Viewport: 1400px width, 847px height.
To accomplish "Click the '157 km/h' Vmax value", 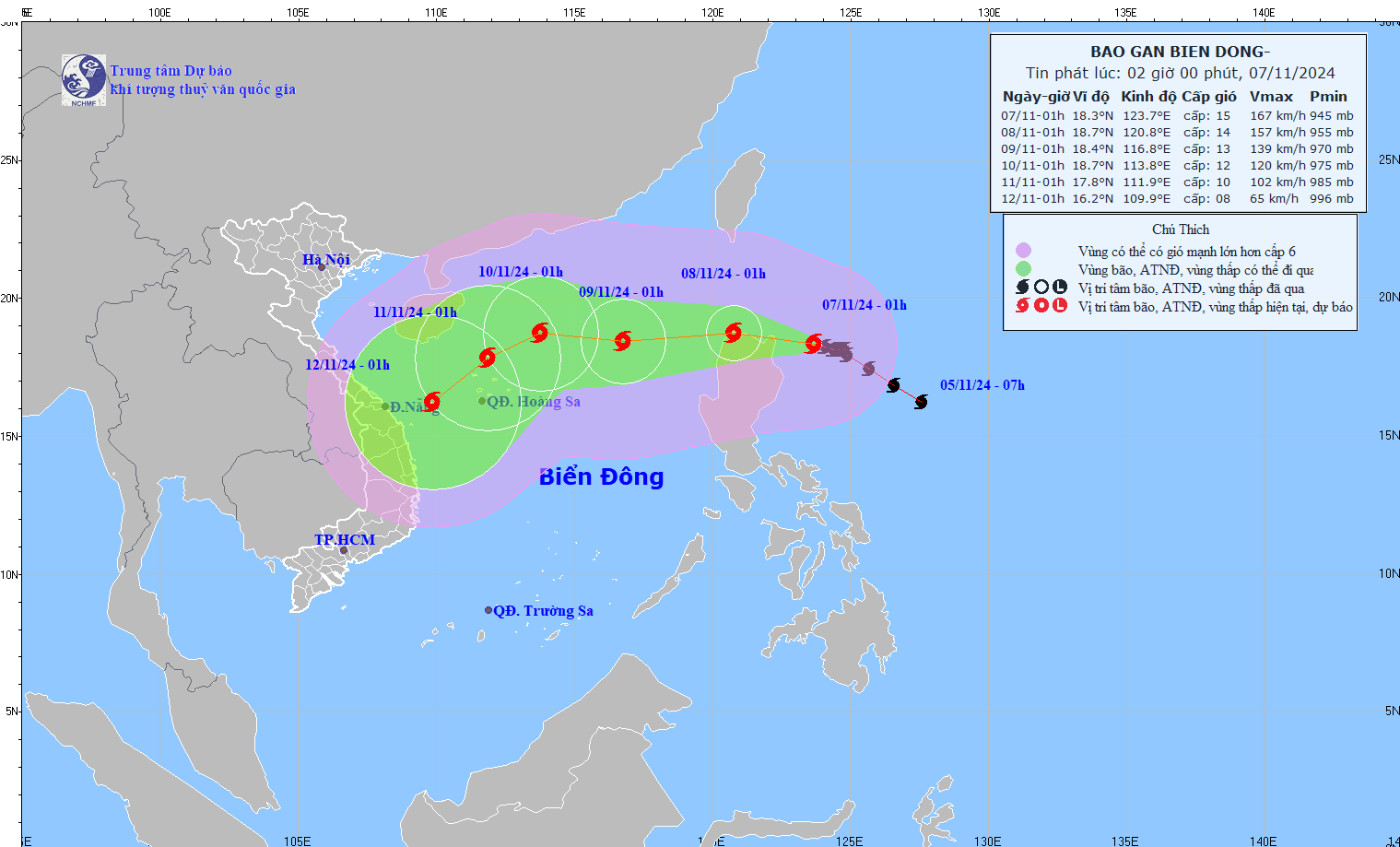I will 1277,133.
